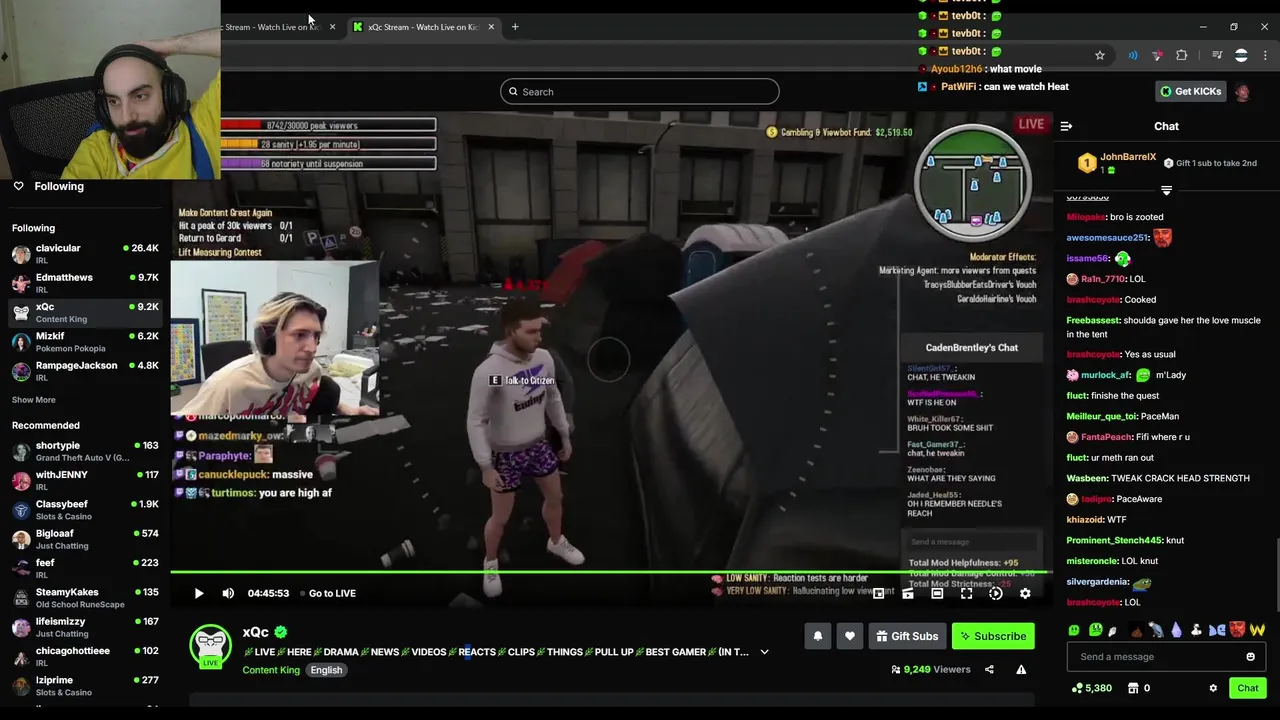
Task: Report the stream with the warning icon
Action: [1021, 670]
